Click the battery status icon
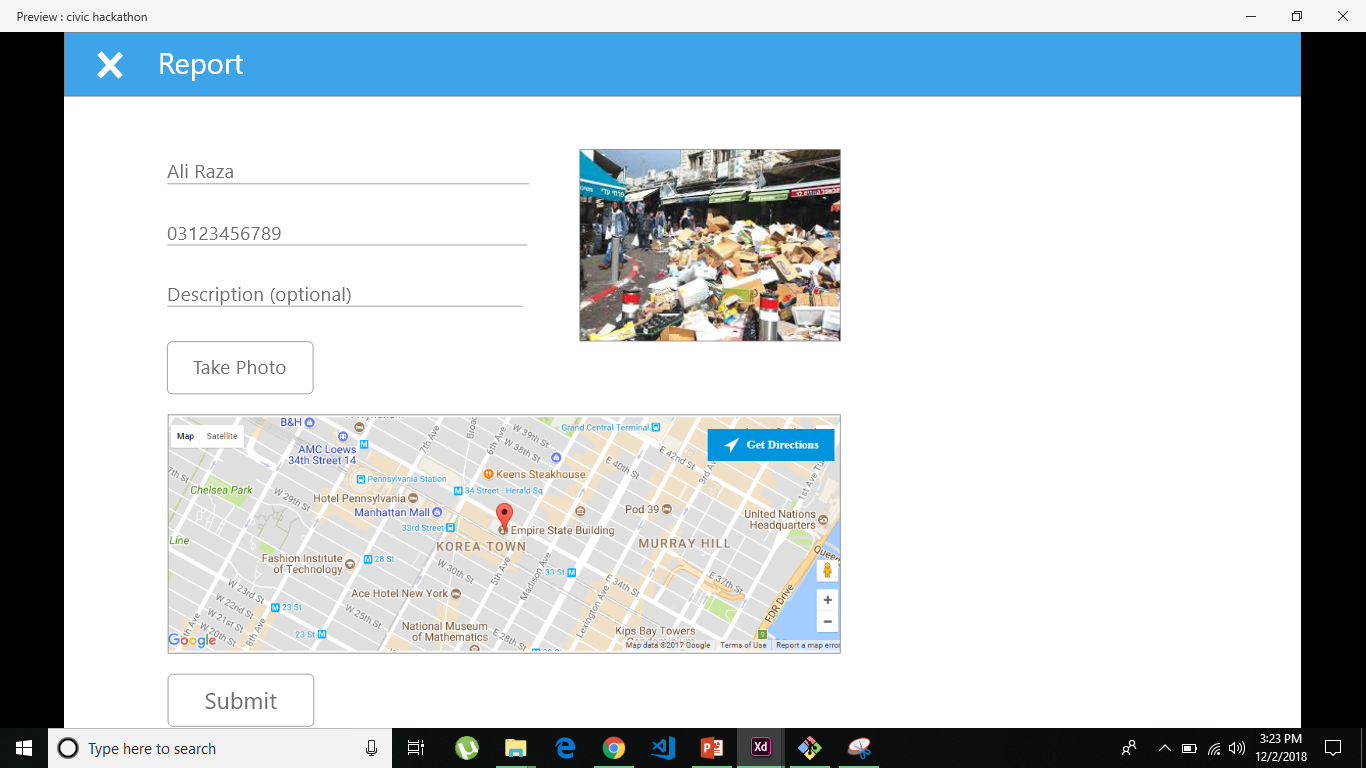Image resolution: width=1366 pixels, height=768 pixels. [x=1189, y=748]
